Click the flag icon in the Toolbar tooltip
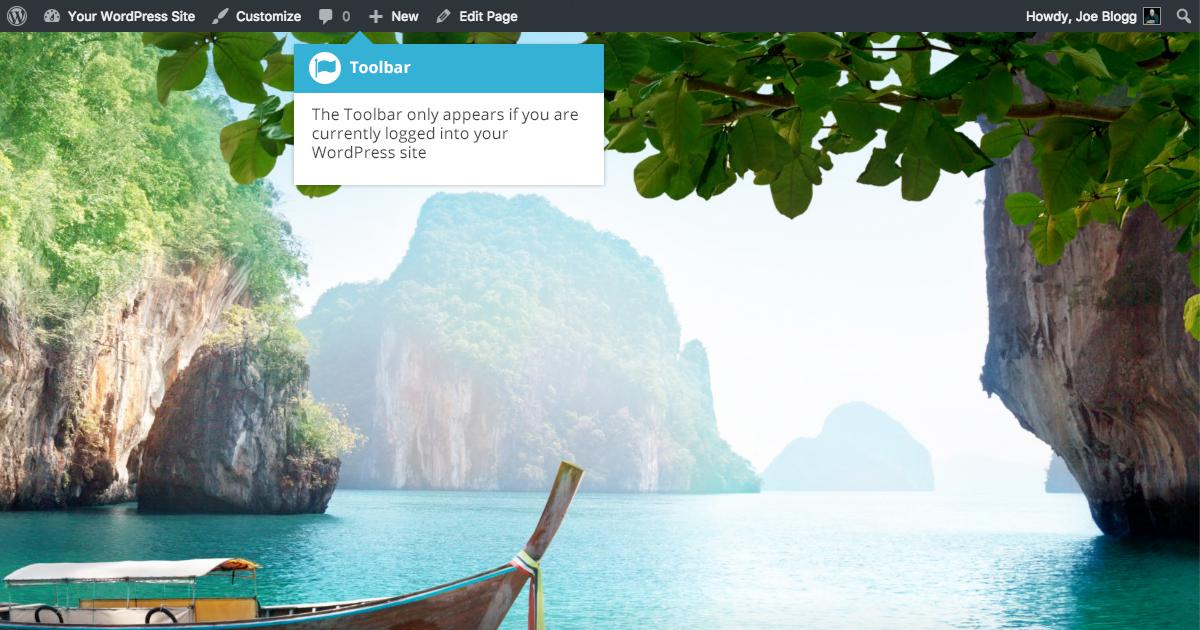Screen dimensions: 1200x630 (x=325, y=68)
